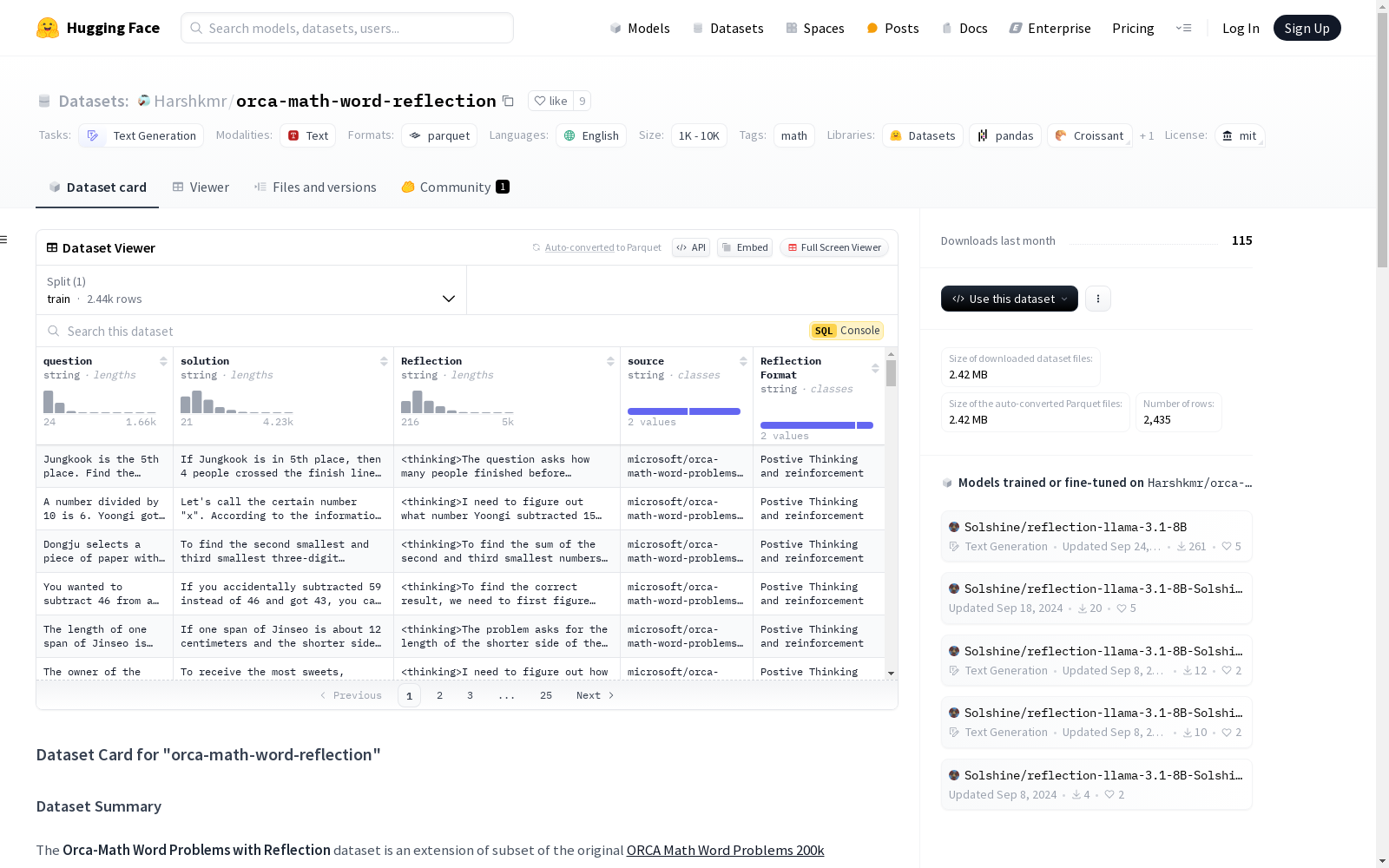Screen dimensions: 1389x868
Task: Jump to page 2 of rows
Action: (440, 695)
